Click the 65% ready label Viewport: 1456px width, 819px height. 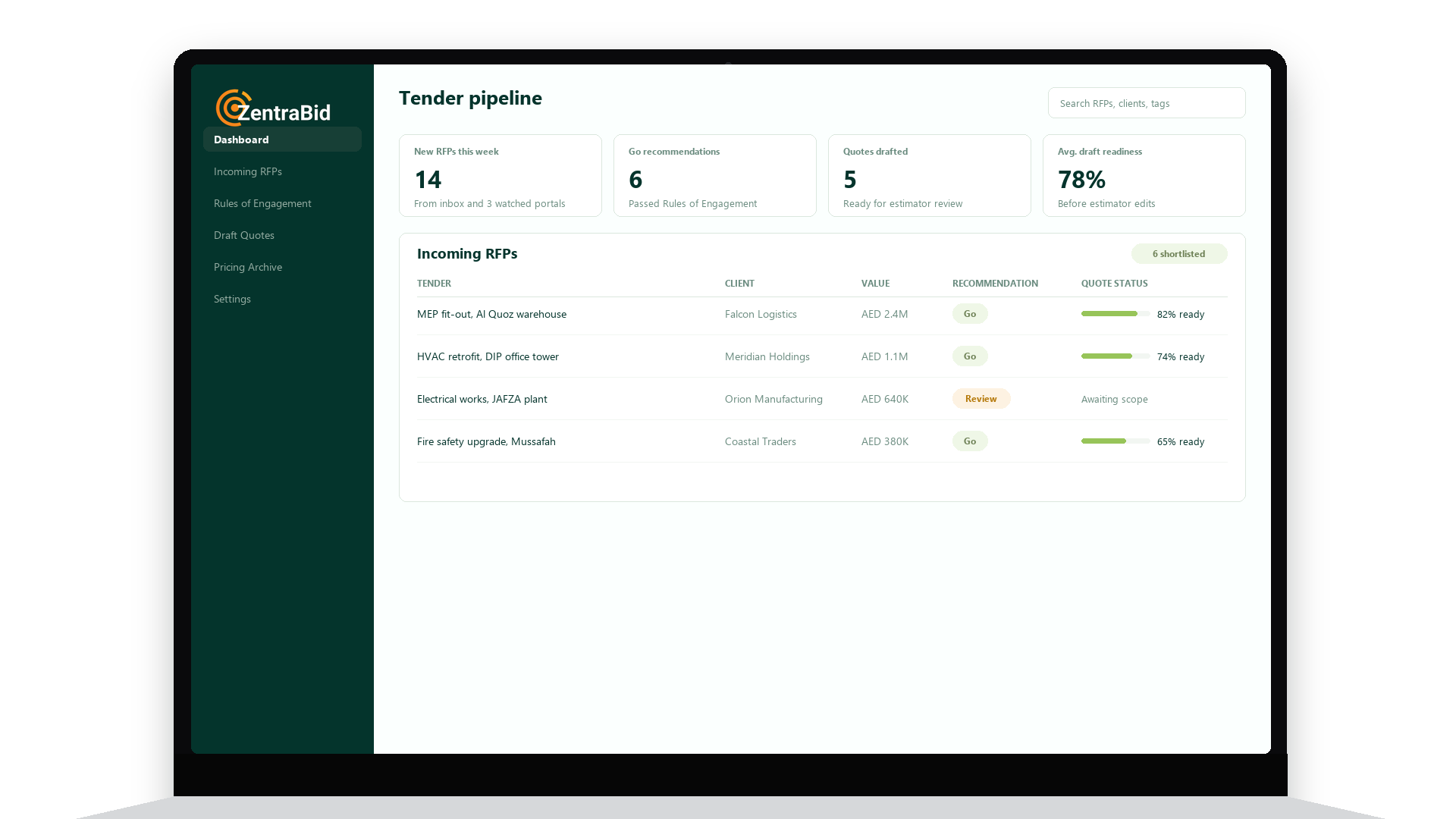point(1181,441)
